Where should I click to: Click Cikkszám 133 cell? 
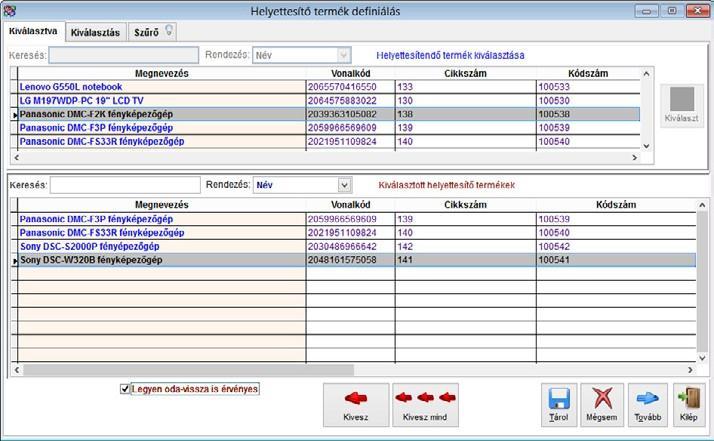coord(465,87)
